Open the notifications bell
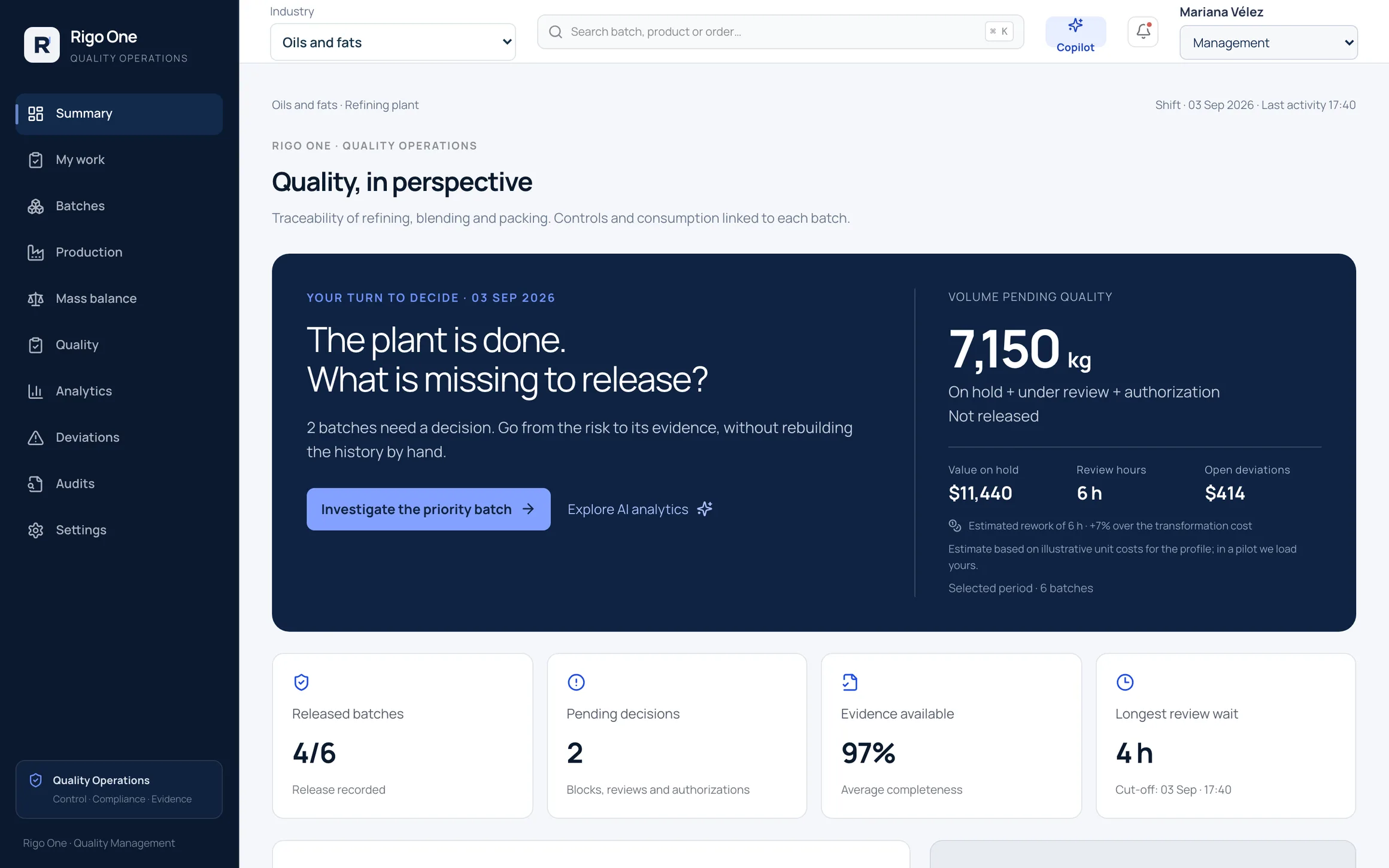The width and height of the screenshot is (1389, 868). click(x=1143, y=32)
